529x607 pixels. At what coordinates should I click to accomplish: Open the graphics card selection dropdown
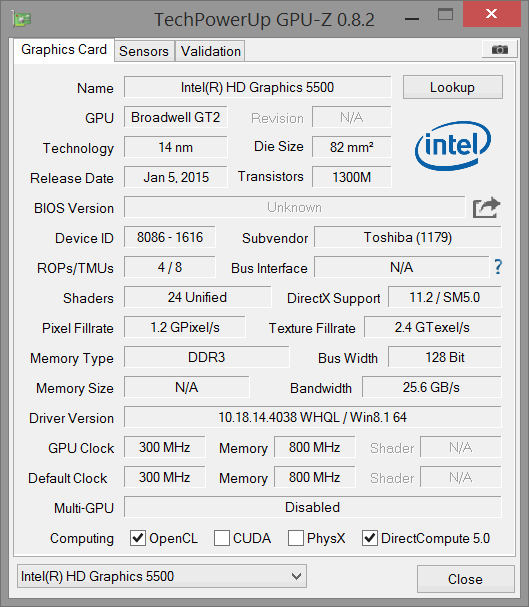tap(162, 576)
